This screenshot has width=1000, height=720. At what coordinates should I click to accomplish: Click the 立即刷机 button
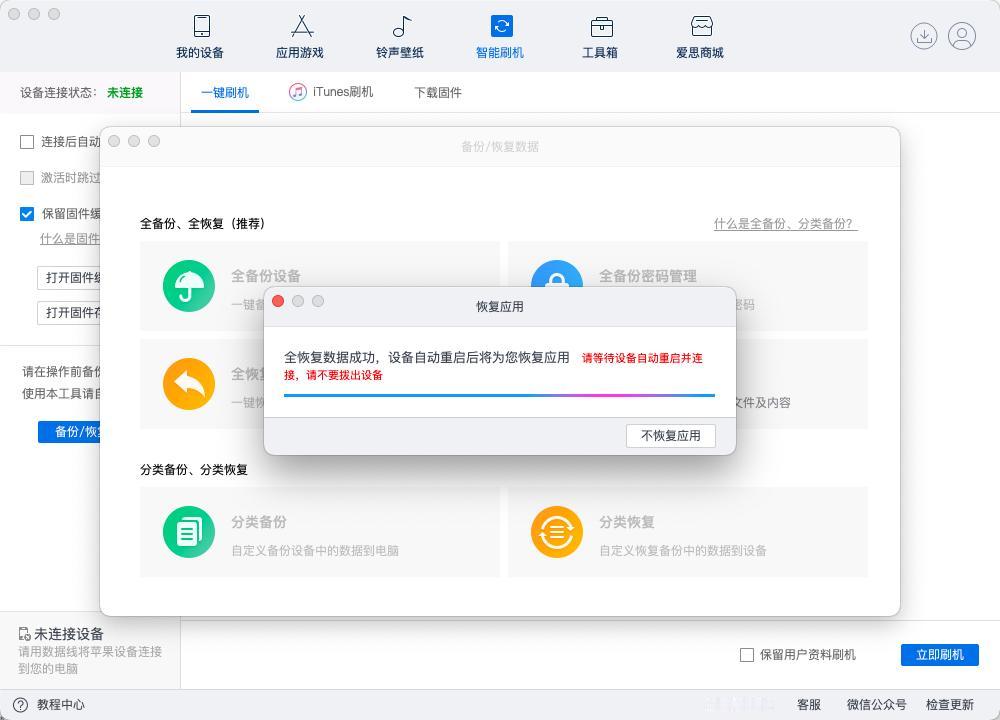[939, 654]
